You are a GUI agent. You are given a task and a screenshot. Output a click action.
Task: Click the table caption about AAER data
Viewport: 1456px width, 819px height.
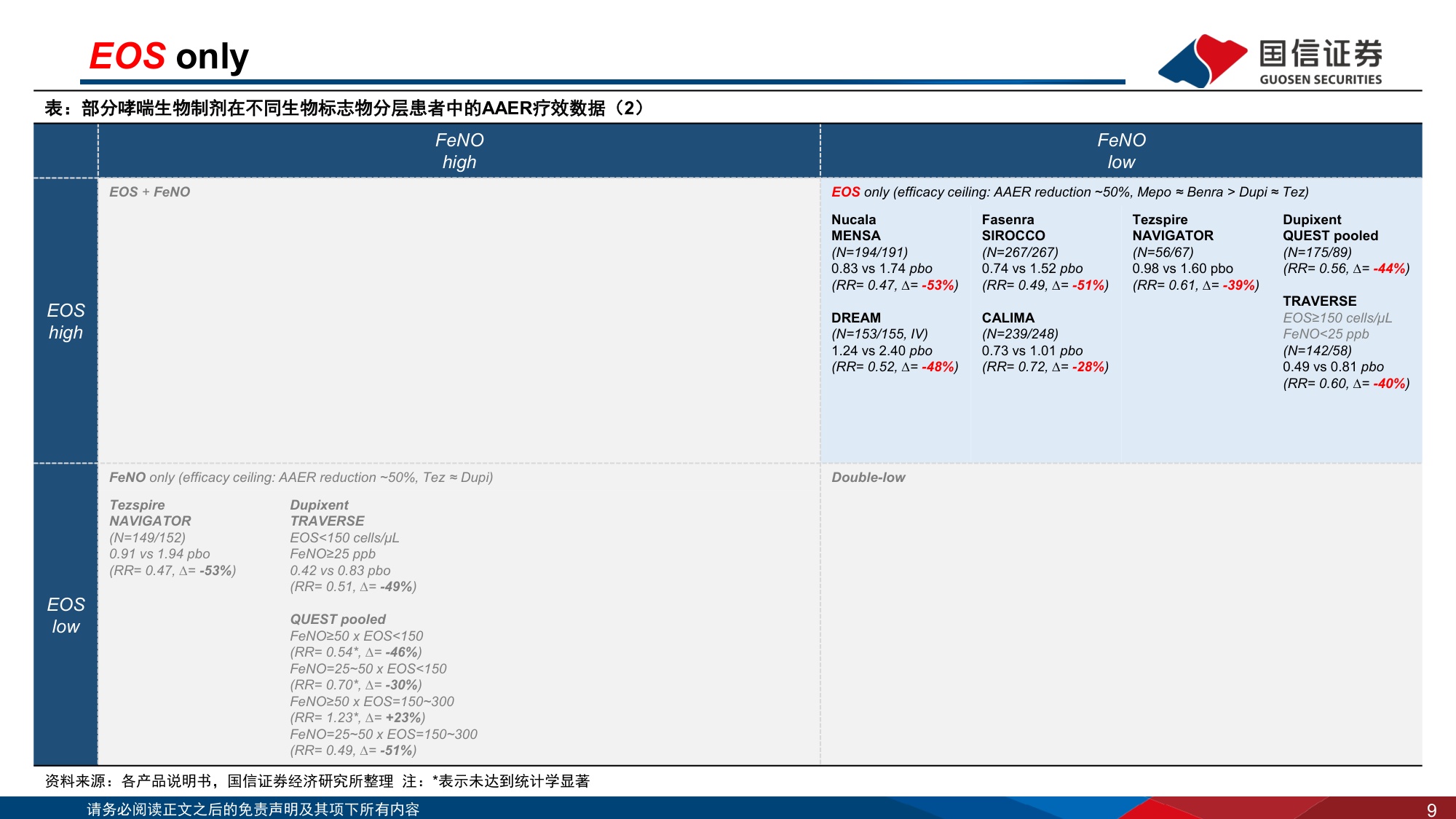[344, 108]
